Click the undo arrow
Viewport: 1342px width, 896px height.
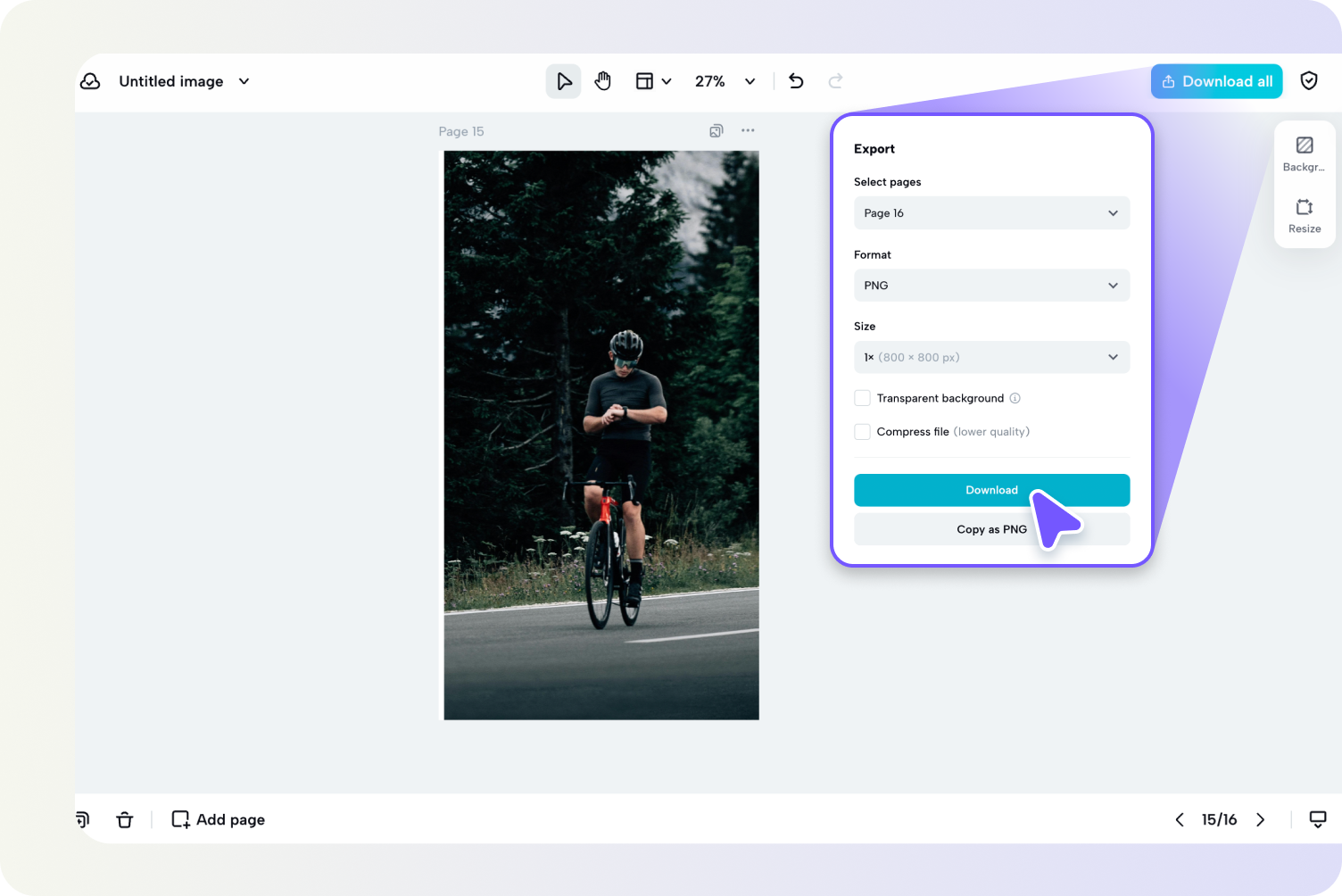(x=796, y=81)
